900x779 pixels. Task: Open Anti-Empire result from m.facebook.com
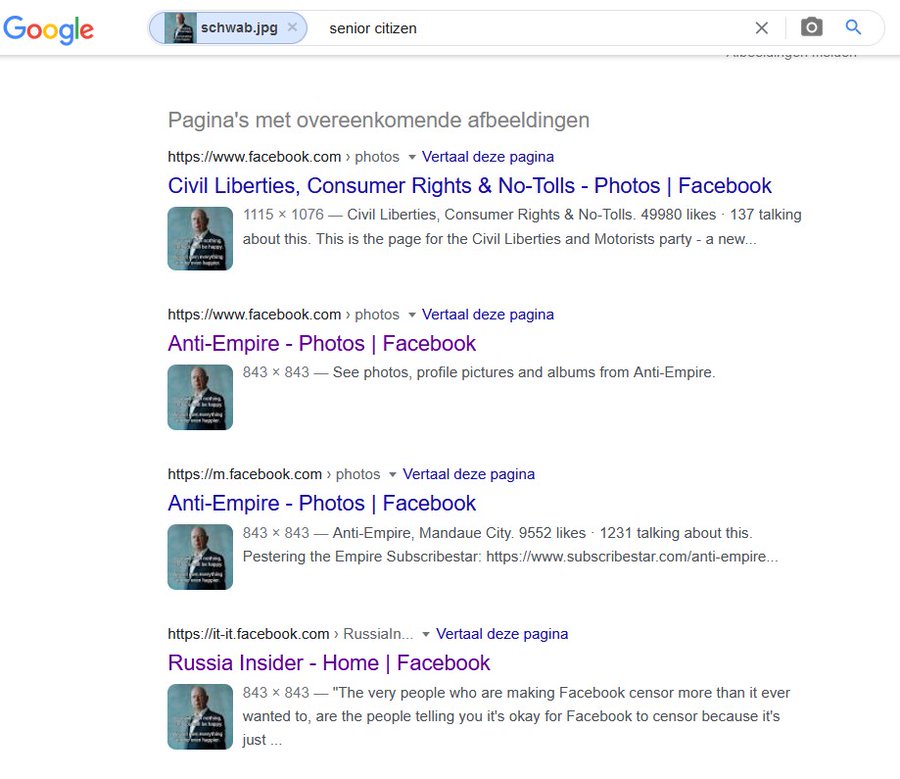point(321,503)
